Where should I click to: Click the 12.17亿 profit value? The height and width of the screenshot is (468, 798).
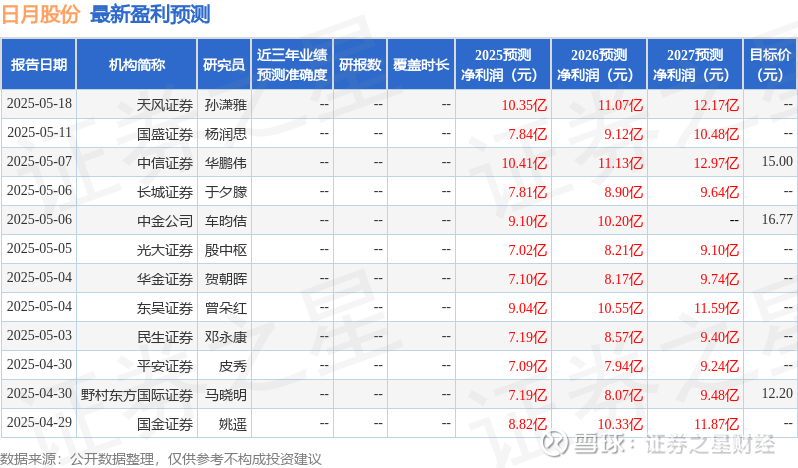tap(716, 105)
